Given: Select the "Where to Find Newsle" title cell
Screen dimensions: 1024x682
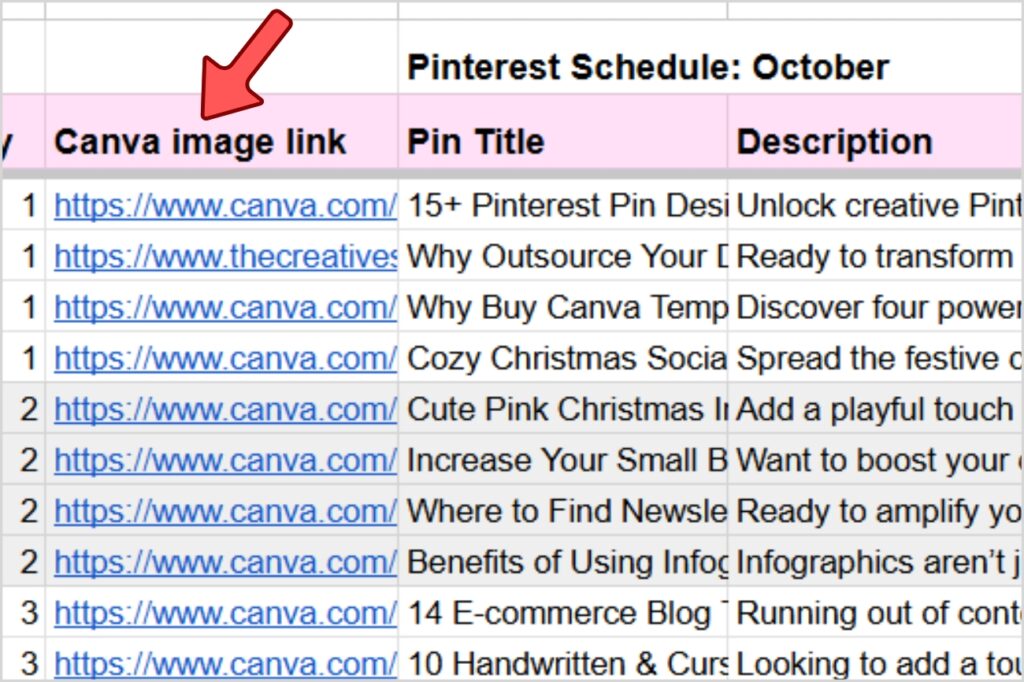Looking at the screenshot, I should pyautogui.click(x=566, y=511).
